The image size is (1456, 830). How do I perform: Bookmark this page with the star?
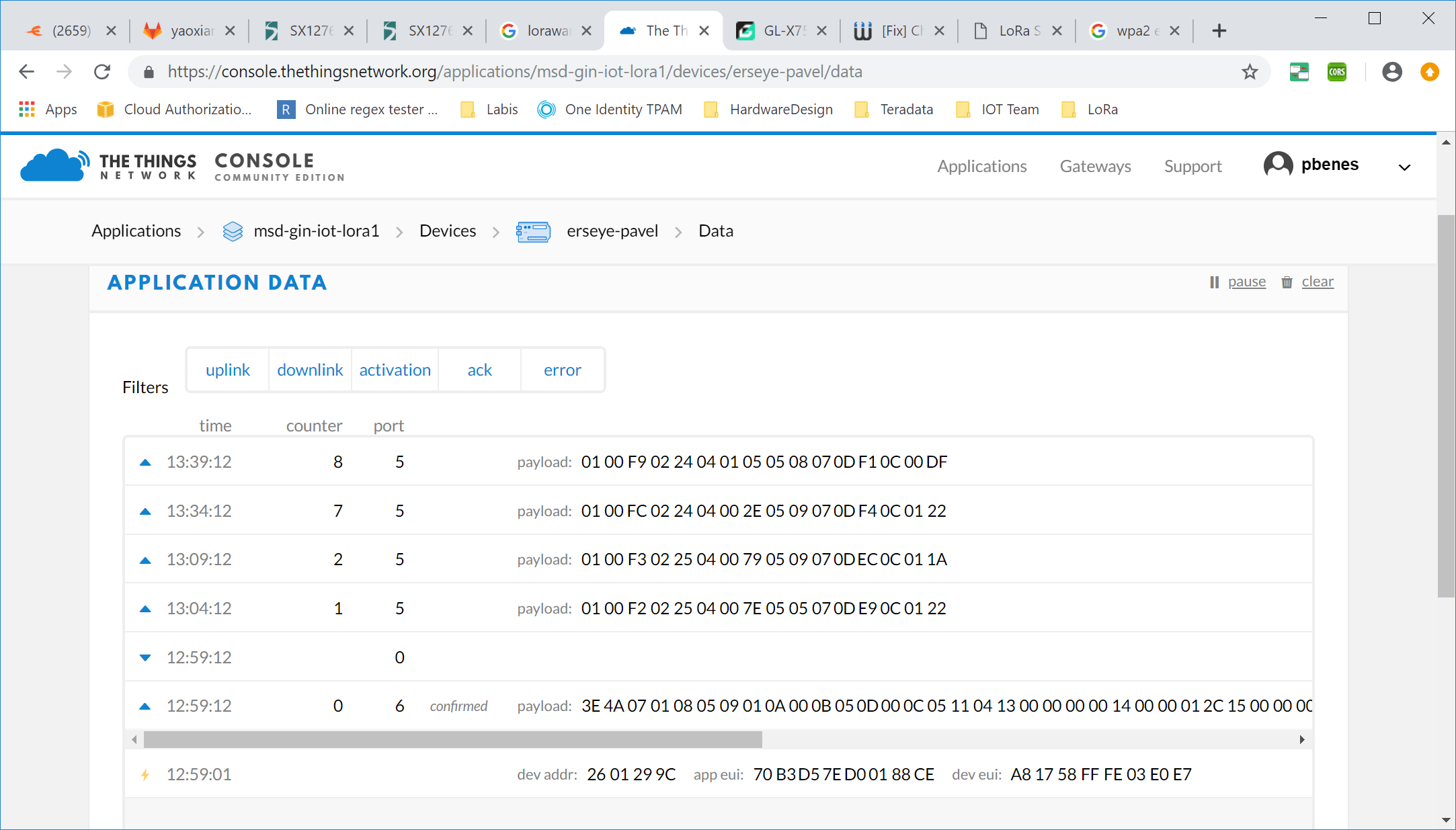point(1250,71)
